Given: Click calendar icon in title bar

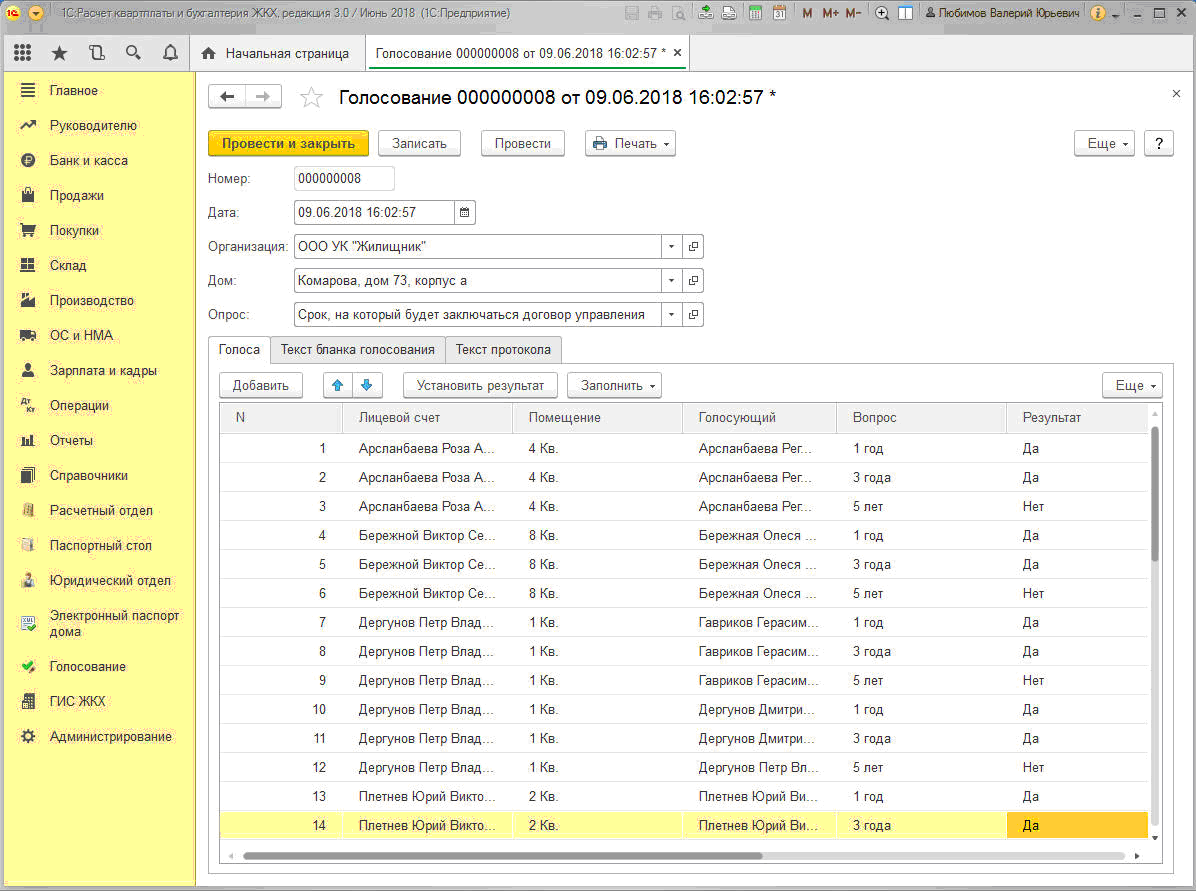Looking at the screenshot, I should pos(780,13).
